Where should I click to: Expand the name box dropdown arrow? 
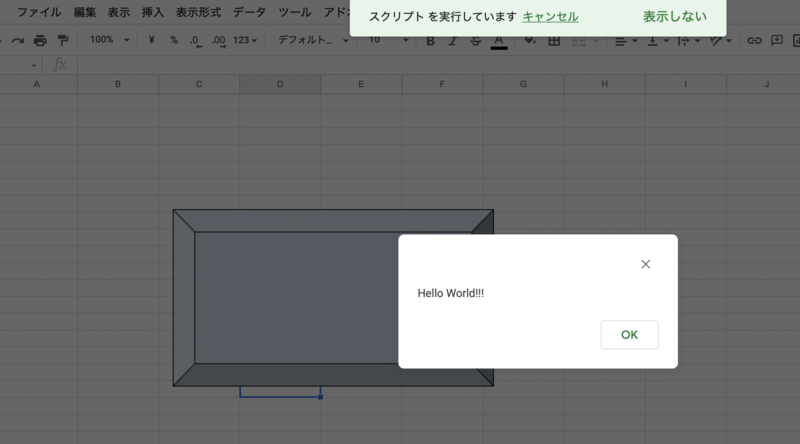click(34, 65)
